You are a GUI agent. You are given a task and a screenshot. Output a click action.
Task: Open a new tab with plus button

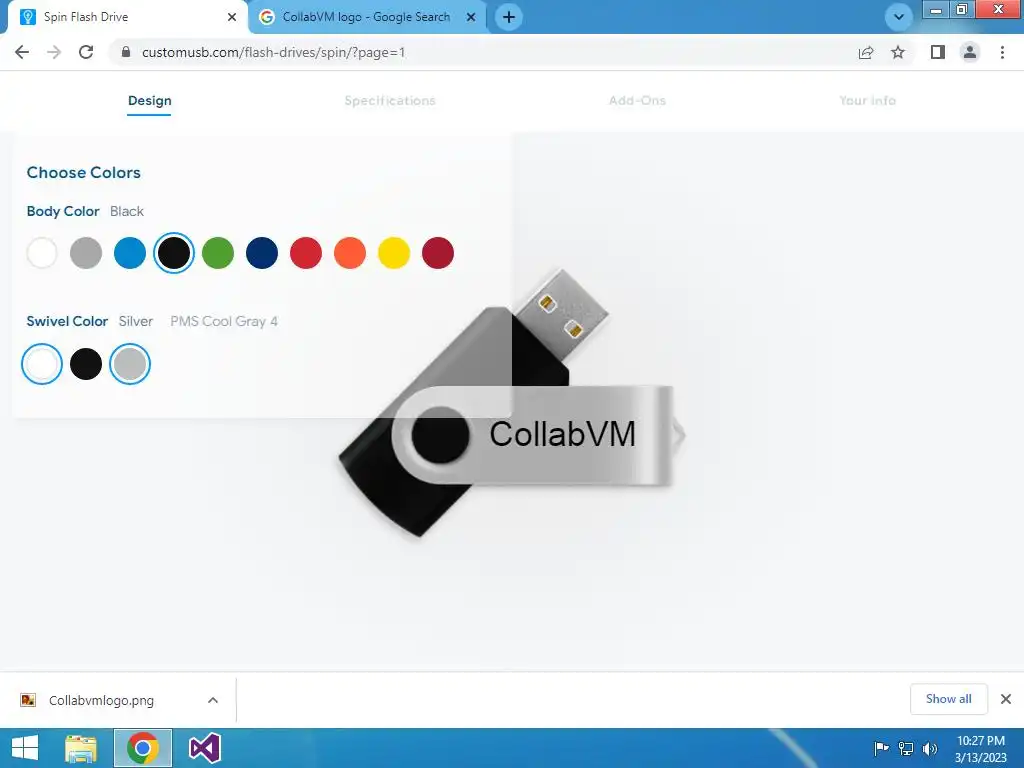[509, 17]
